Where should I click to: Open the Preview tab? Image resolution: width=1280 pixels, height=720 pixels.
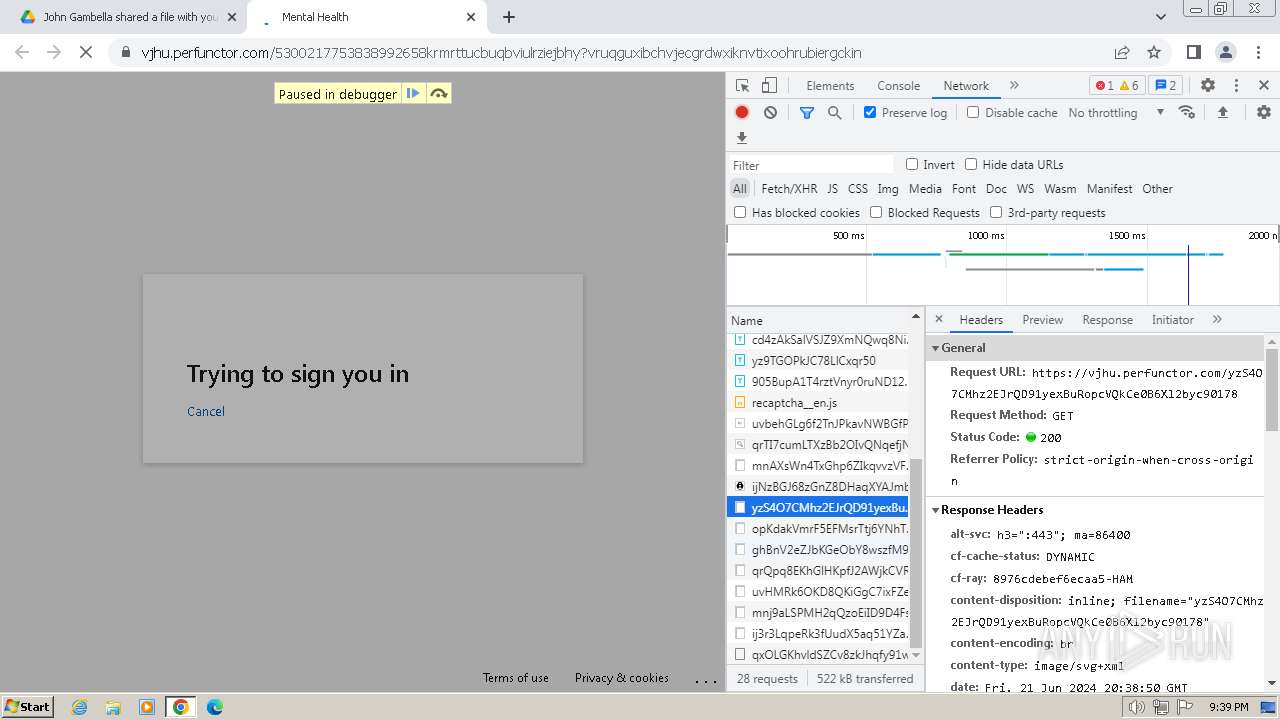1042,319
